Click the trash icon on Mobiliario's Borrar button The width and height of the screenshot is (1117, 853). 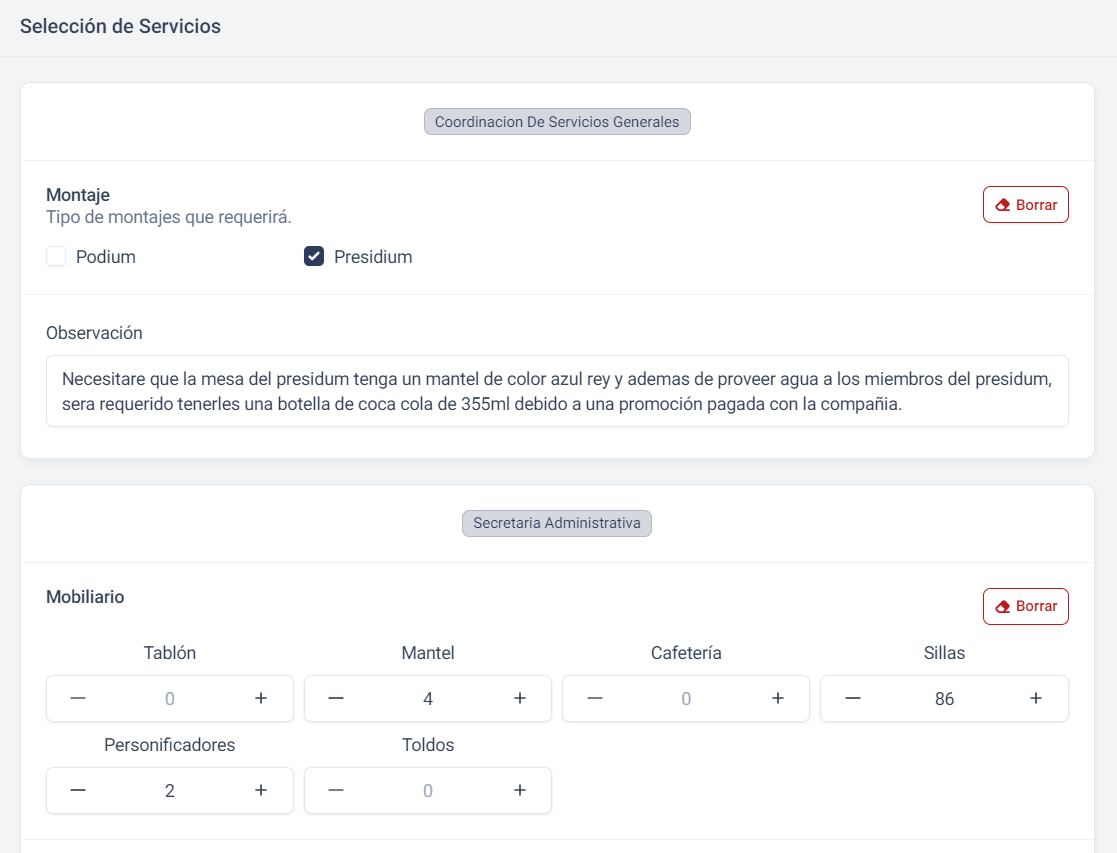tap(1002, 606)
